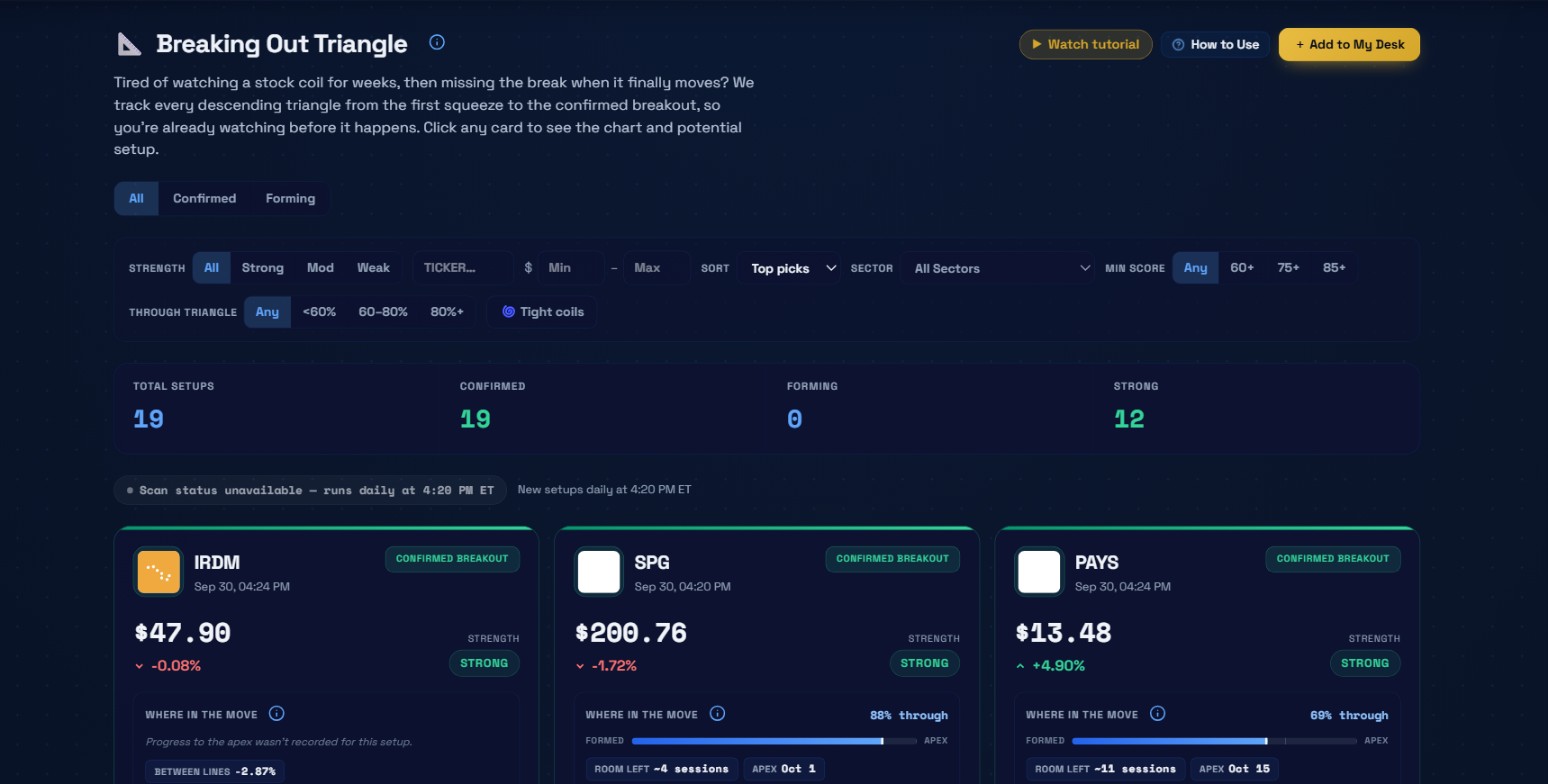
Task: Click the PAYS company logo placeholder
Action: point(1039,572)
